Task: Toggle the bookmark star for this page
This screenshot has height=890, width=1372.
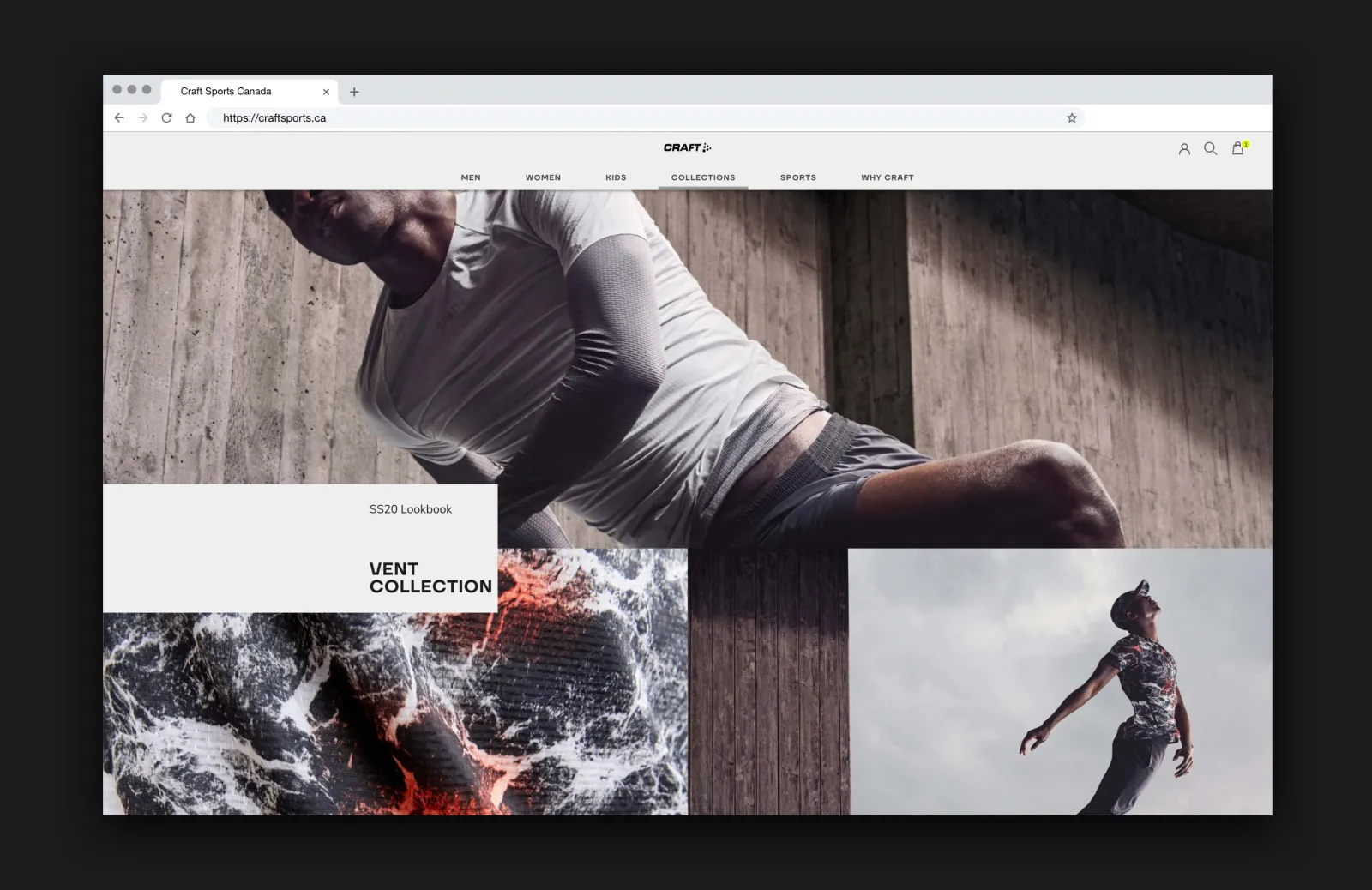Action: [x=1071, y=117]
